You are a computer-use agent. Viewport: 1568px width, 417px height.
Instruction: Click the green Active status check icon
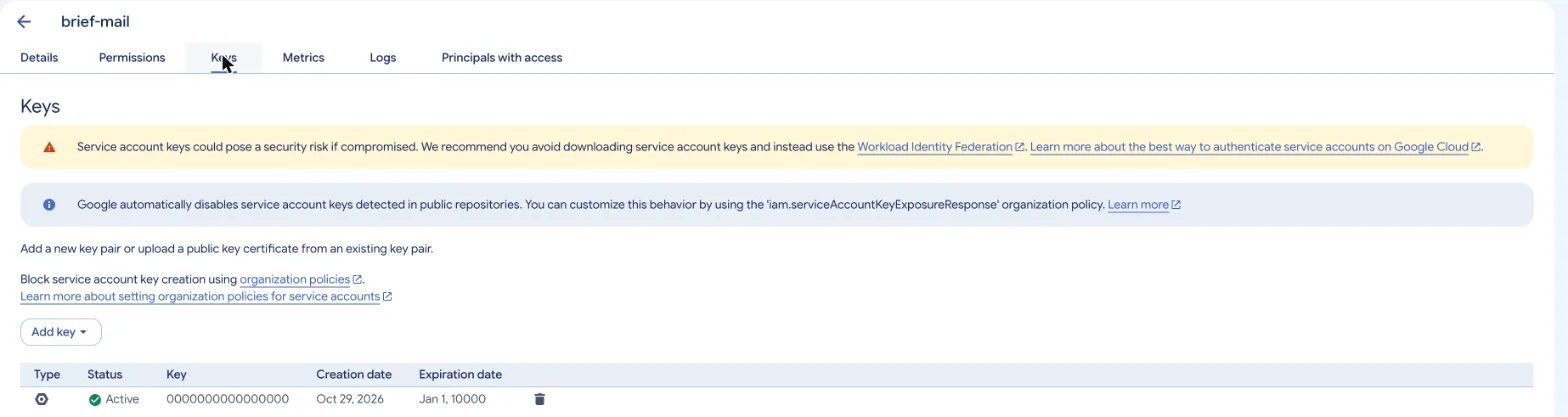coord(95,399)
